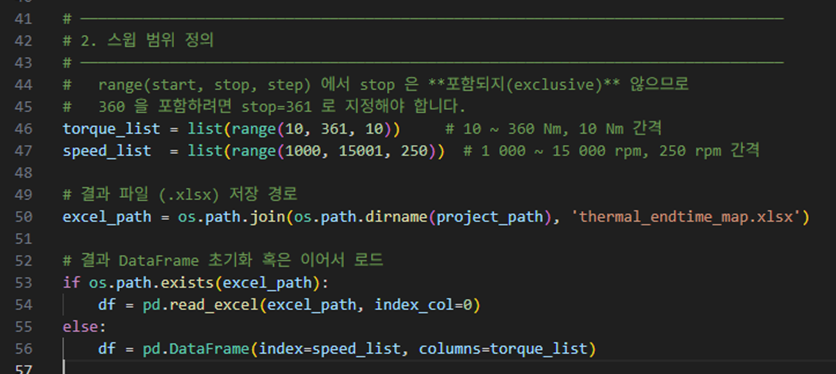Click the 'read_excel' method on line 54
This screenshot has width=836, height=374.
pos(214,305)
